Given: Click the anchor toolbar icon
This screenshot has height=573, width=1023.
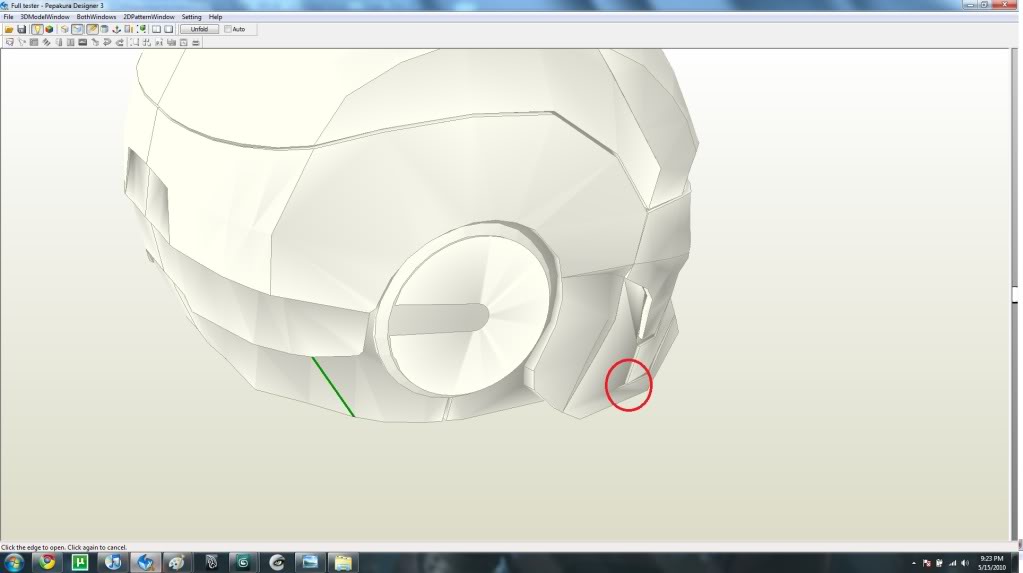Looking at the screenshot, I should pos(117,29).
